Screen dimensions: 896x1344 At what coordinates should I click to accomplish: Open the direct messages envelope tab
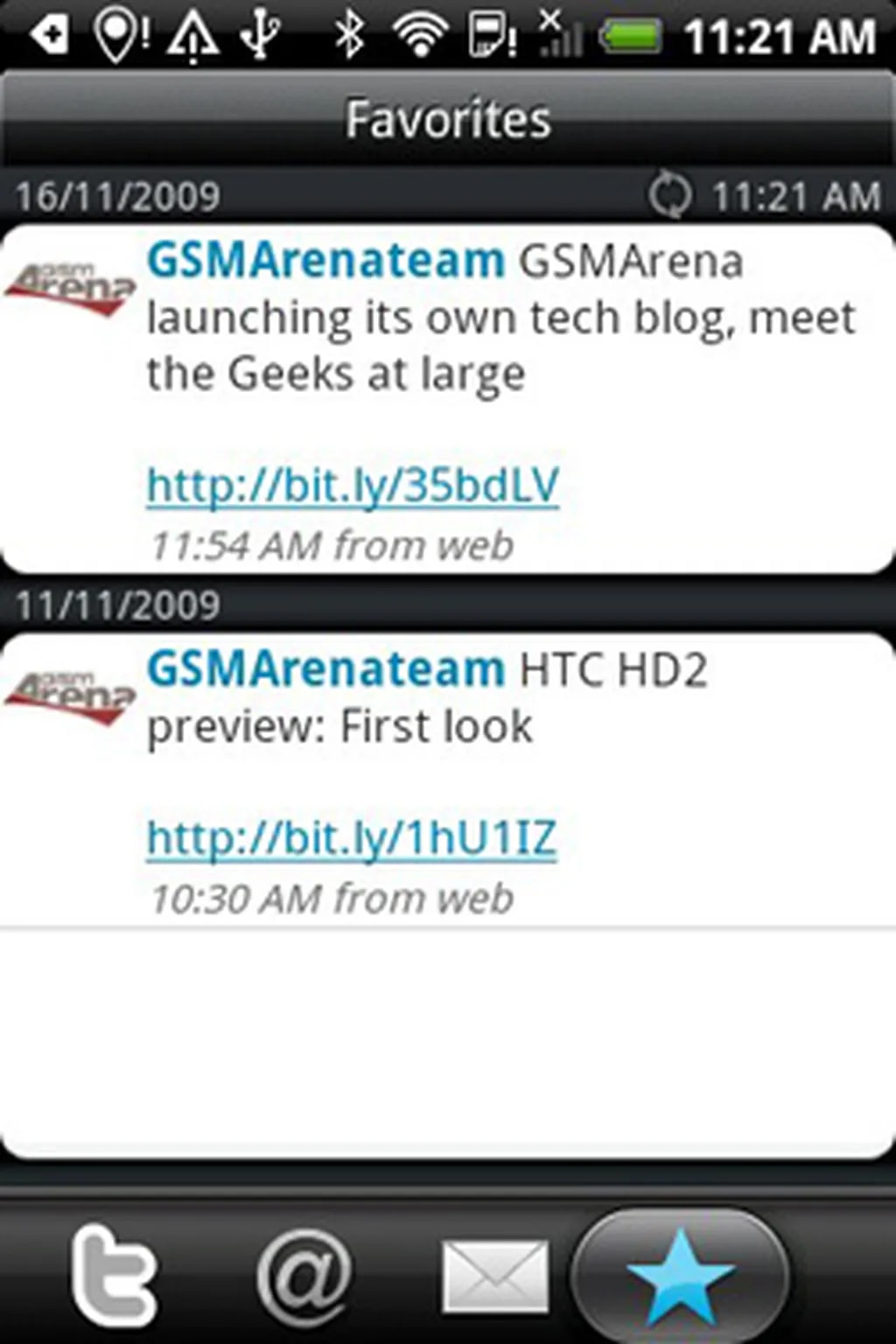[x=495, y=1277]
